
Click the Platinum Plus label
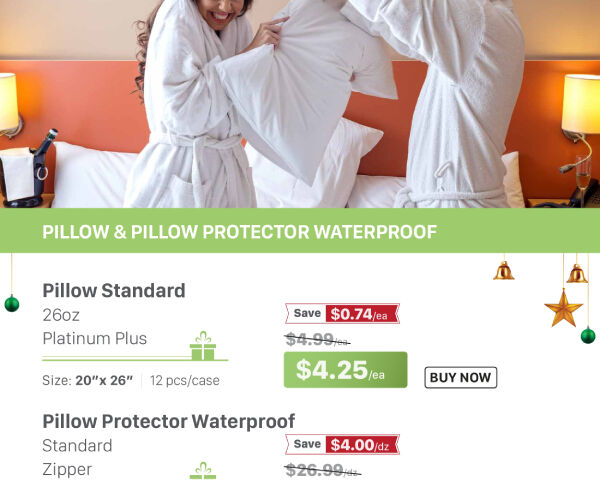pyautogui.click(x=95, y=338)
